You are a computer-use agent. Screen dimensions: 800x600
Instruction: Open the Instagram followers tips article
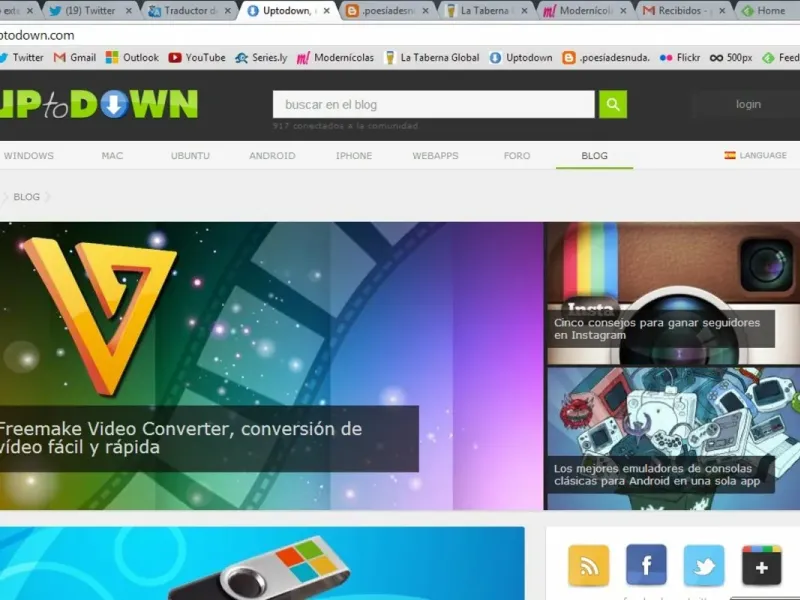click(657, 329)
